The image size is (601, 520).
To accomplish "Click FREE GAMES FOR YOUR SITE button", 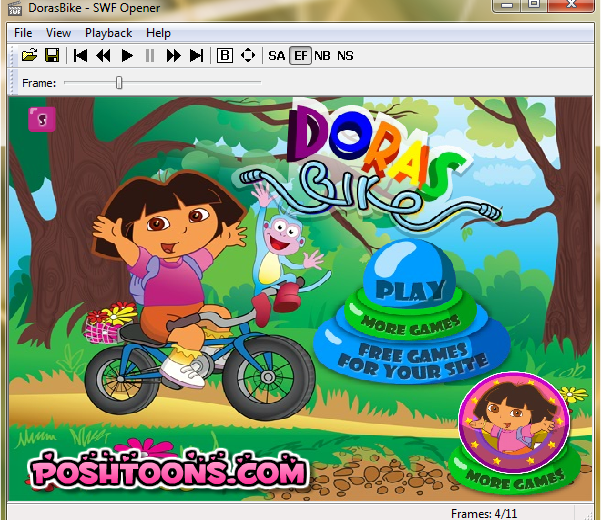I will [412, 360].
